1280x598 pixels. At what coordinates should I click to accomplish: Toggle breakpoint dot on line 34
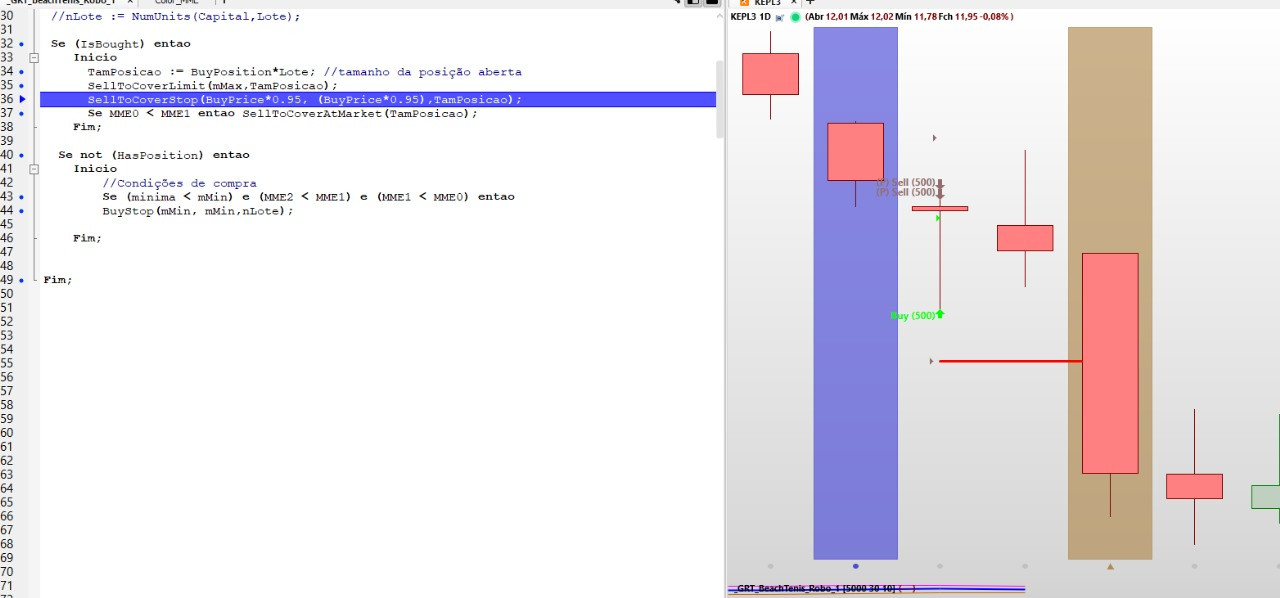click(21, 72)
